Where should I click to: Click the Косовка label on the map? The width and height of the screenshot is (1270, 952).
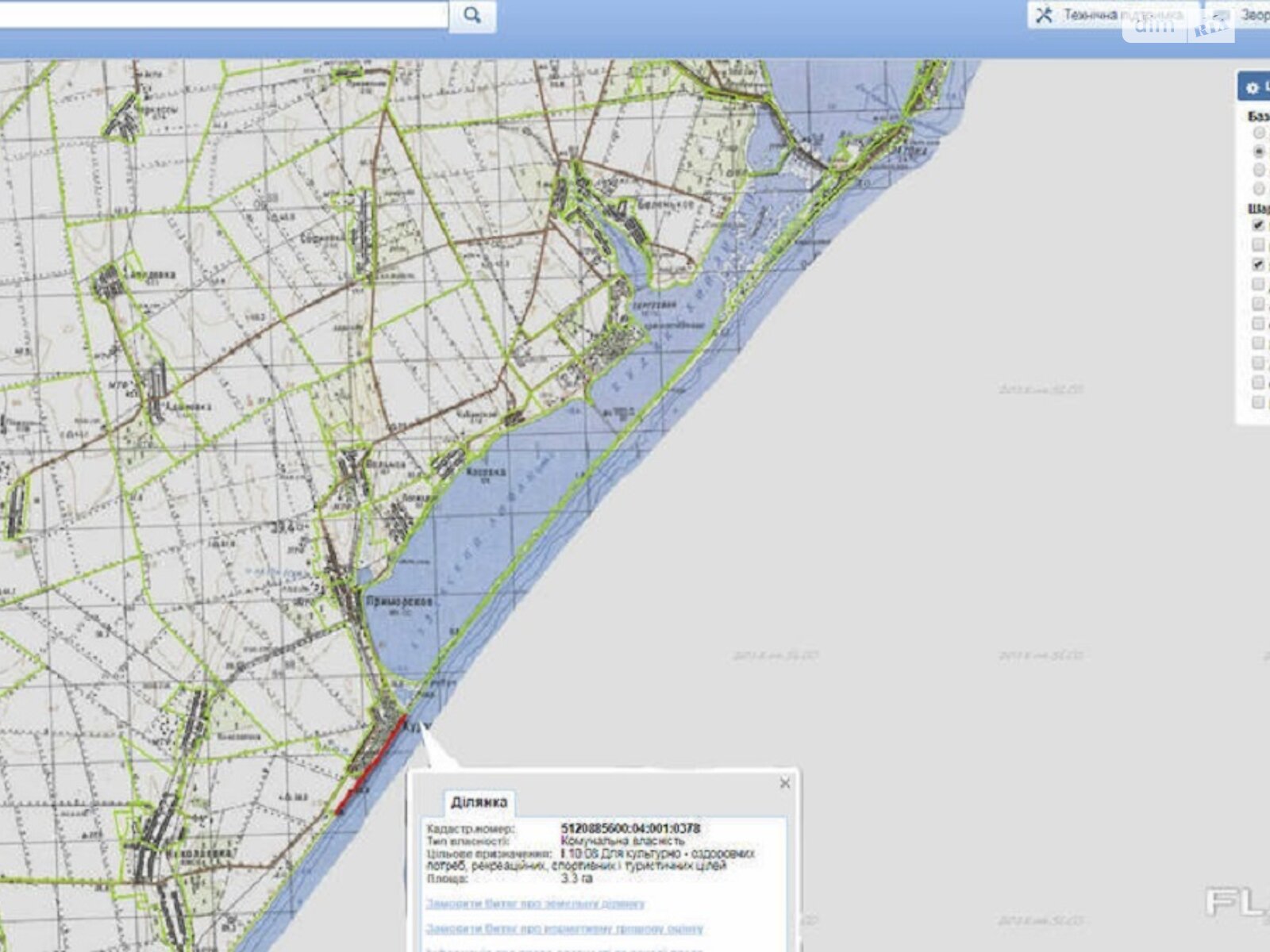point(485,471)
